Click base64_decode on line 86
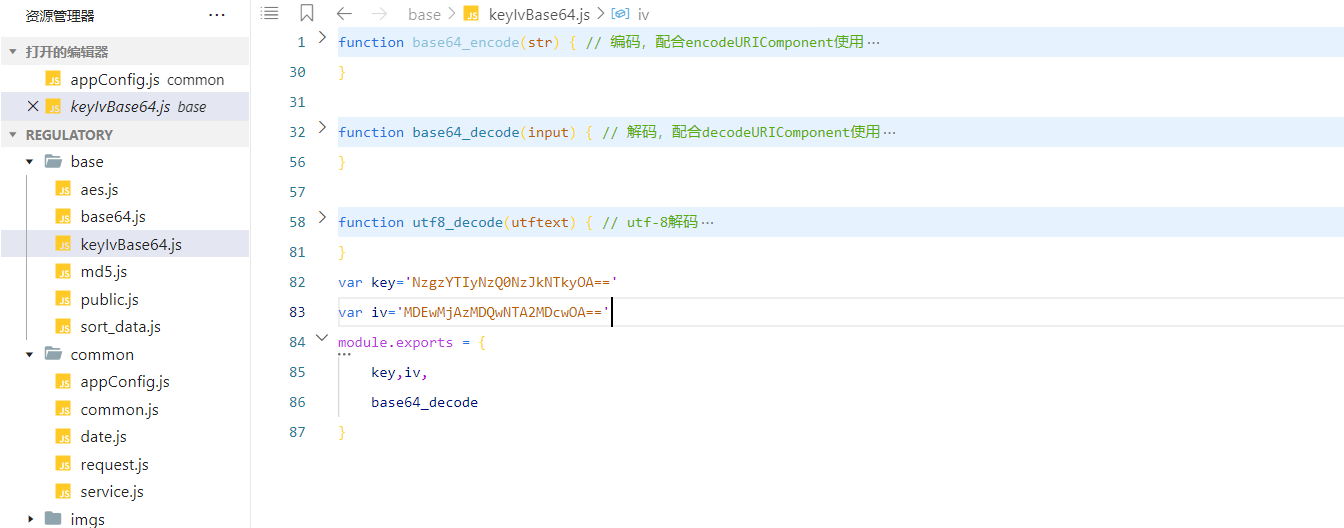Viewport: 1344px width, 528px height. [x=424, y=402]
